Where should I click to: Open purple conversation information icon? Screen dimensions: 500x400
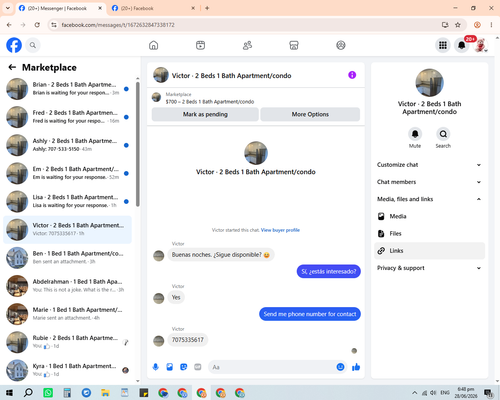352,75
